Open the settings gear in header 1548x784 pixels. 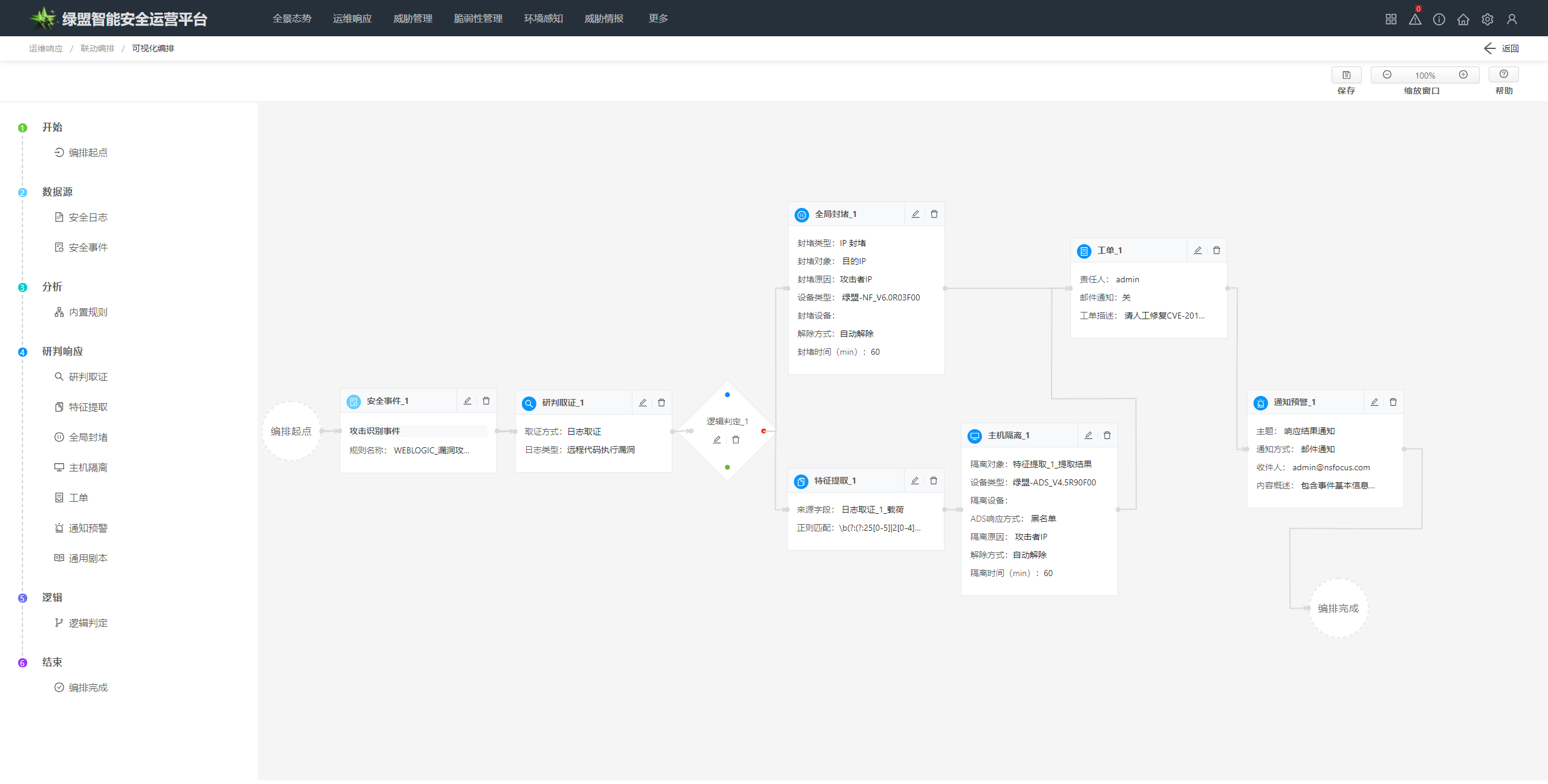point(1488,19)
